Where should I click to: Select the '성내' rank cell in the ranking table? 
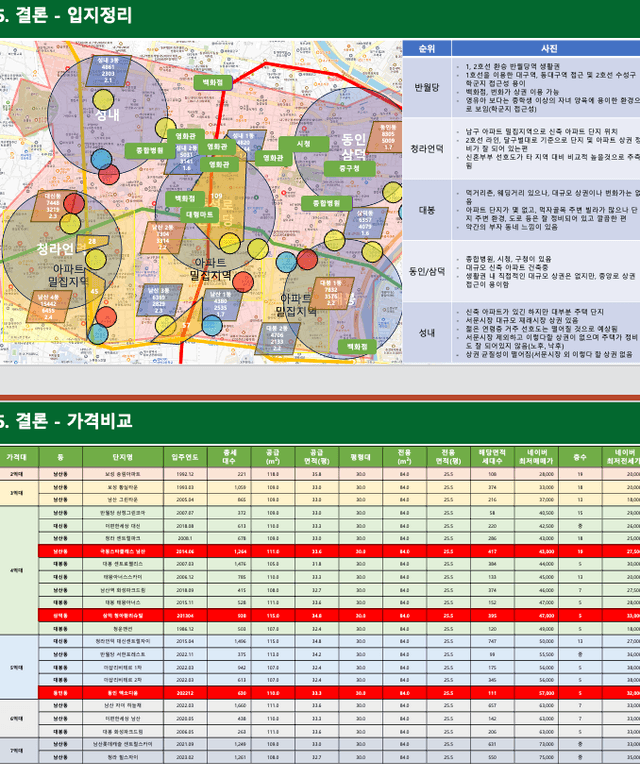pos(427,333)
